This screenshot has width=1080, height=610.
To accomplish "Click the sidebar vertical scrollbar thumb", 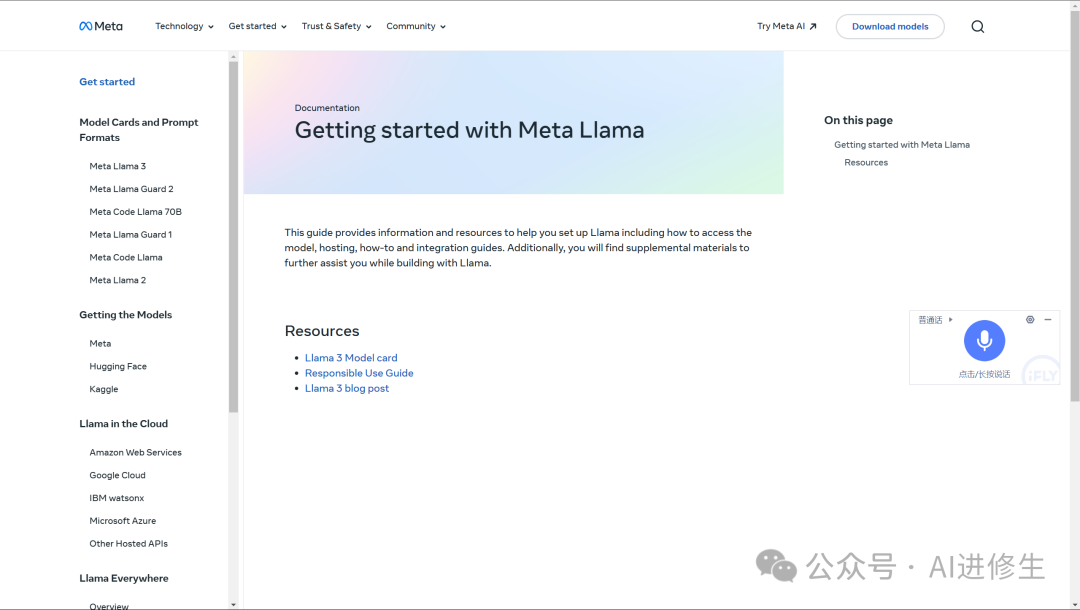I will 233,237.
